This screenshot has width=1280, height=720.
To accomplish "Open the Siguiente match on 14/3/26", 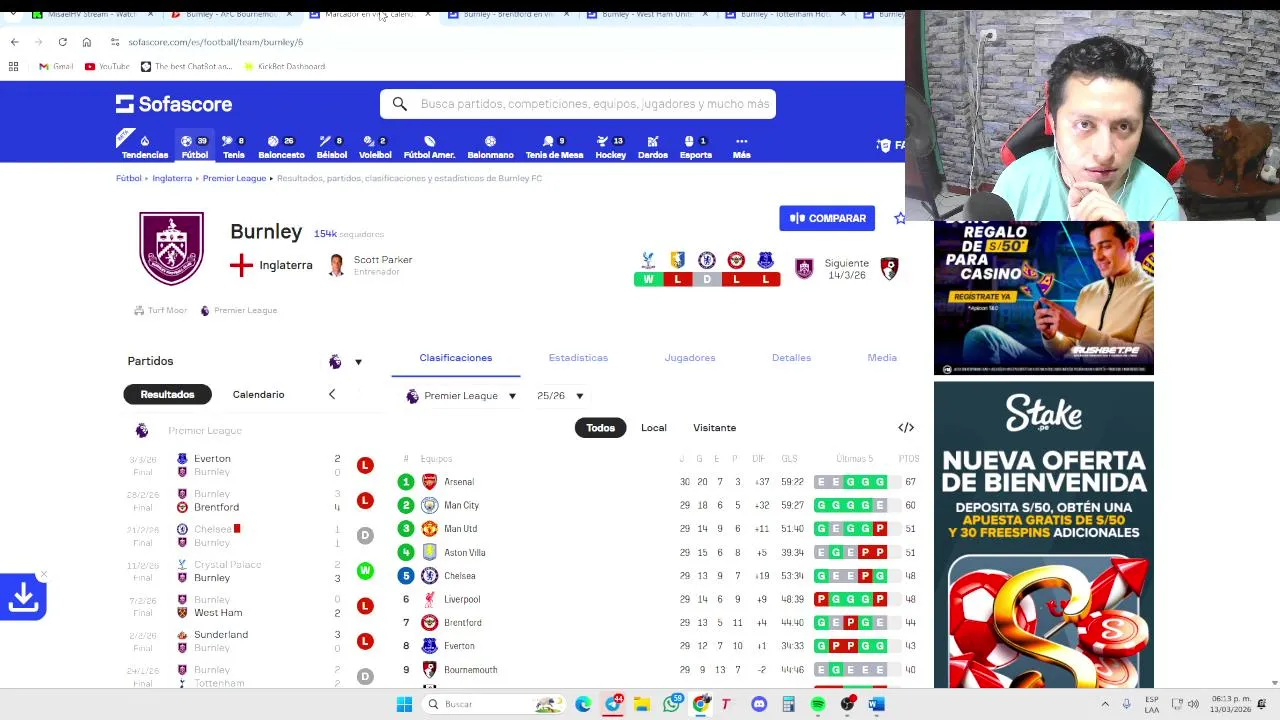I will [x=846, y=269].
